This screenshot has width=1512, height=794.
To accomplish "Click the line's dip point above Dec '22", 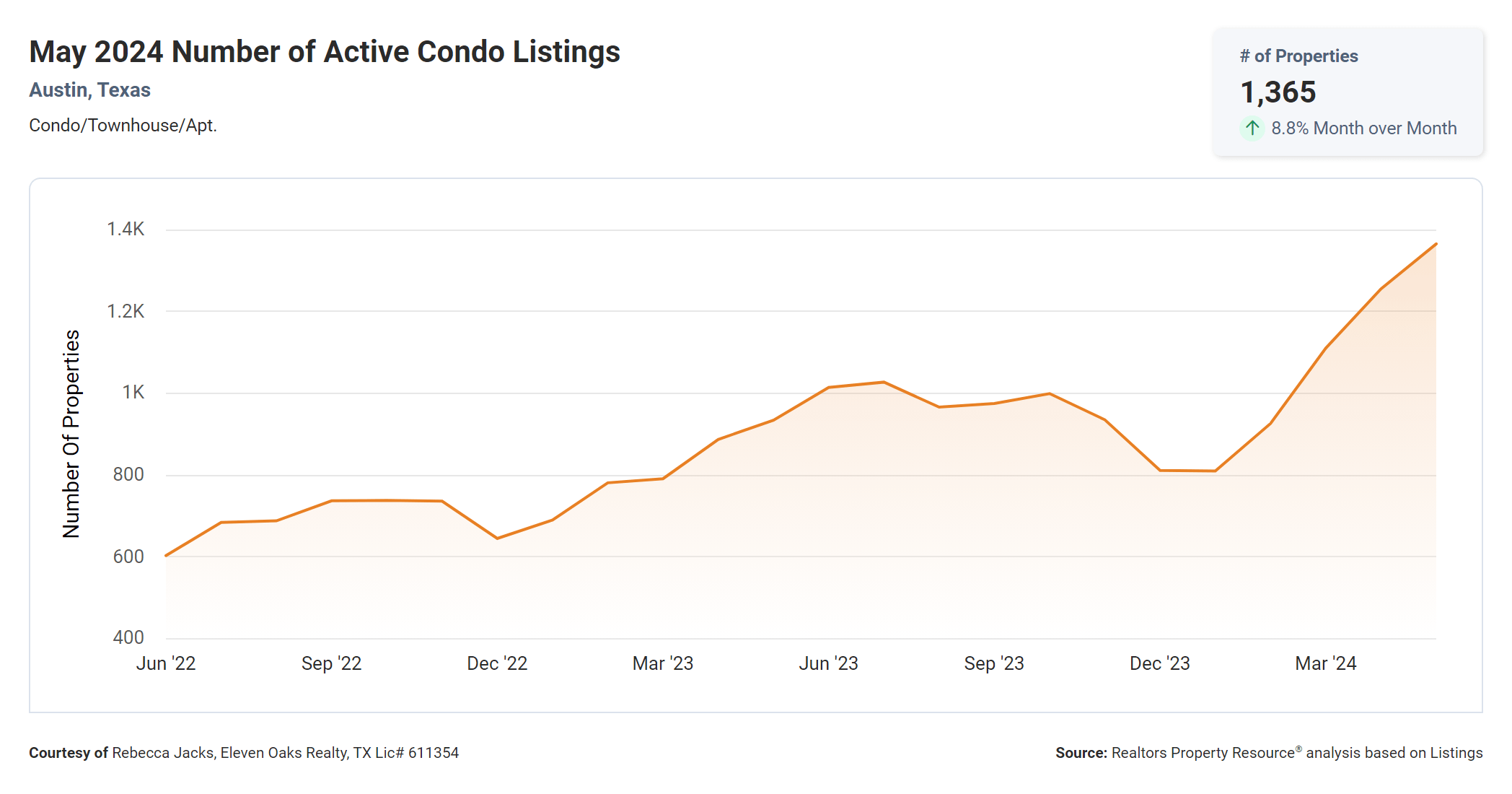I will 497,538.
